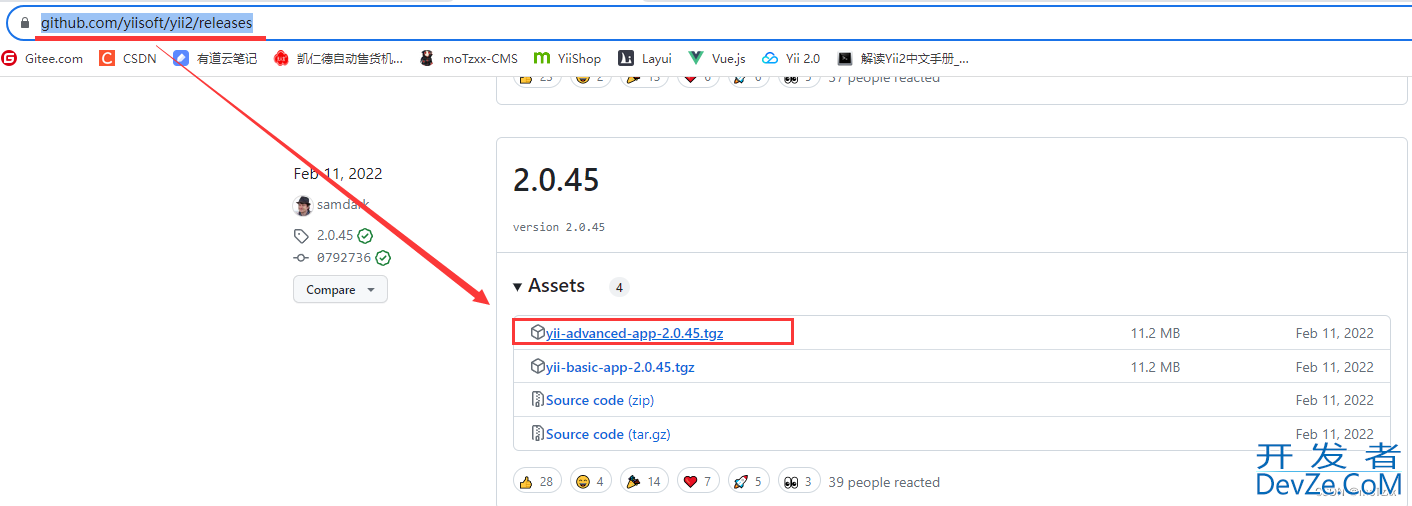Click the Gitee.com bookmark favicon

pyautogui.click(x=9, y=58)
